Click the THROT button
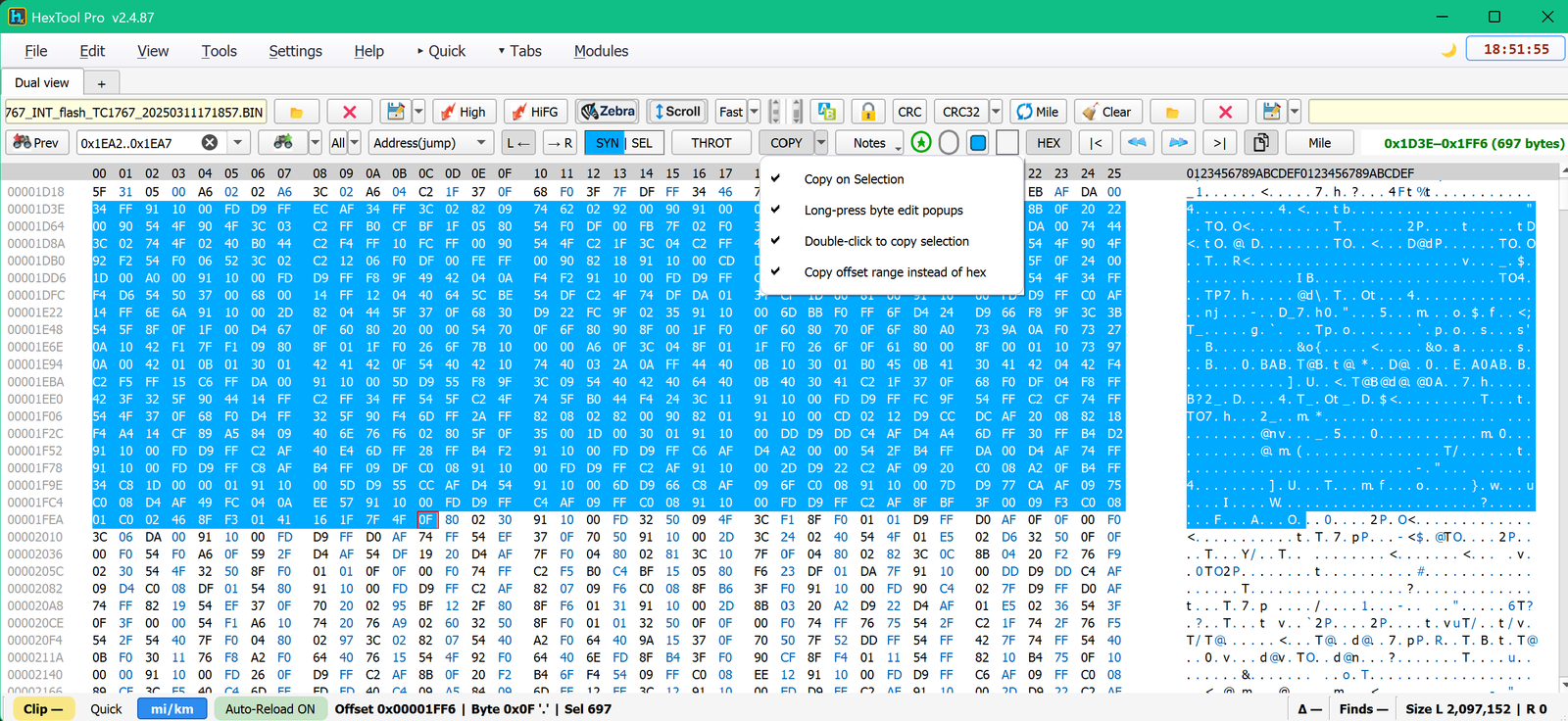 711,143
